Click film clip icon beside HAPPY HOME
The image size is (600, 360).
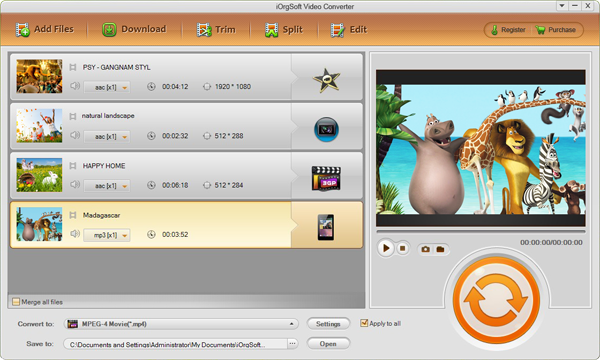[x=73, y=166]
